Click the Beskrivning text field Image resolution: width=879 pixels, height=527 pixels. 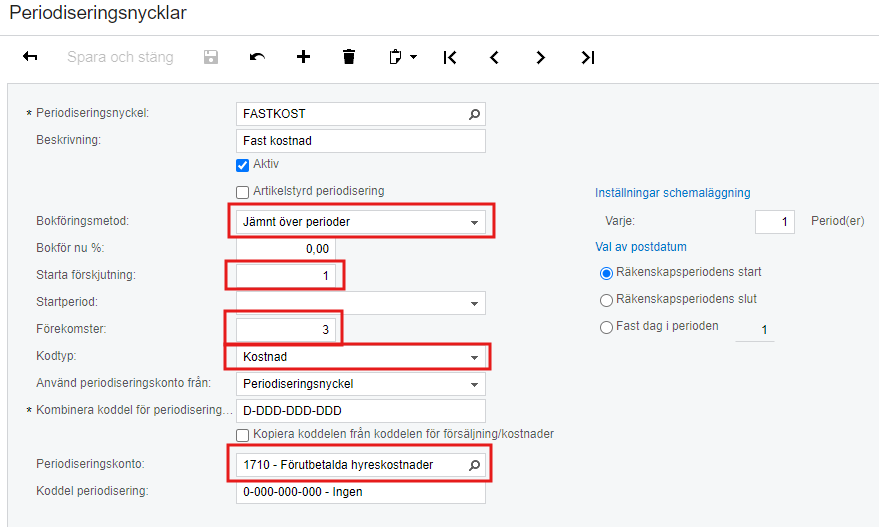pyautogui.click(x=360, y=141)
